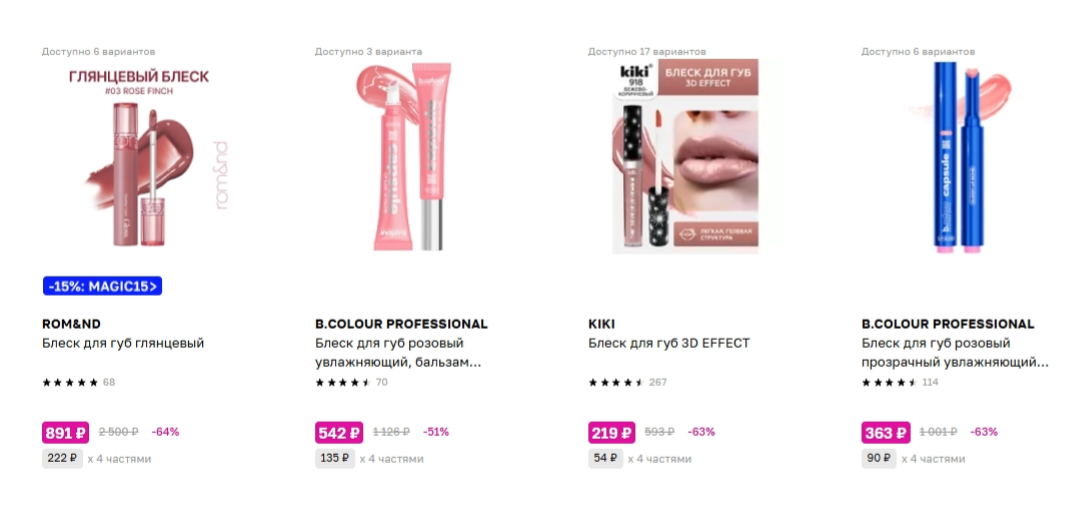Click the 222 ₽ installment badge
The width and height of the screenshot is (1081, 522).
pyautogui.click(x=62, y=459)
